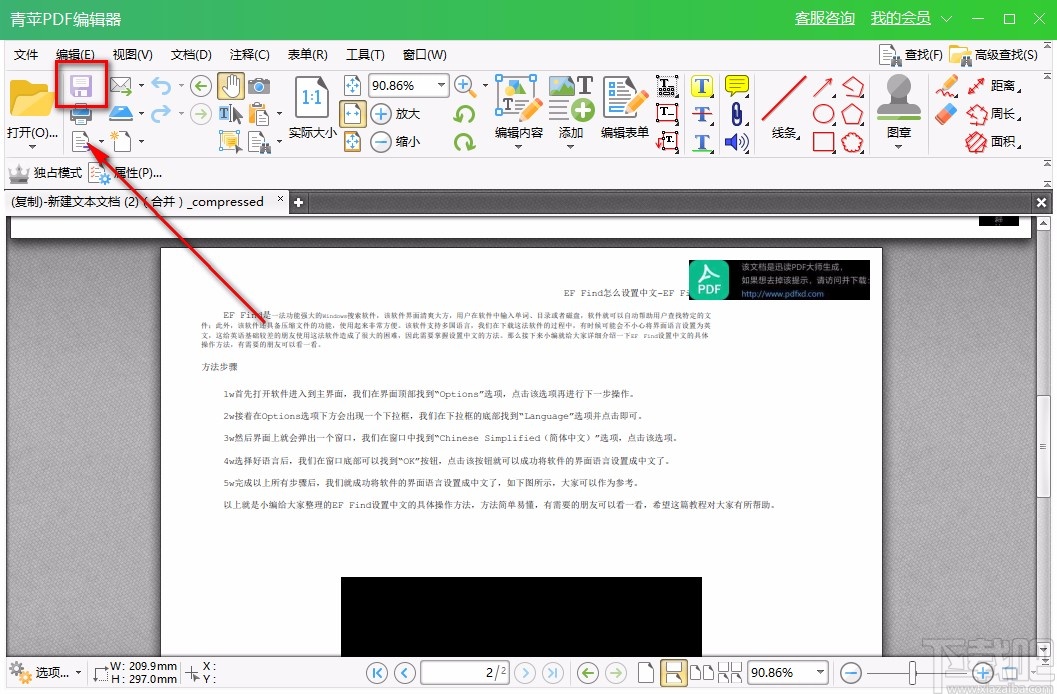Viewport: 1057px width, 694px height.
Task: Select the text box tool
Action: tap(667, 114)
